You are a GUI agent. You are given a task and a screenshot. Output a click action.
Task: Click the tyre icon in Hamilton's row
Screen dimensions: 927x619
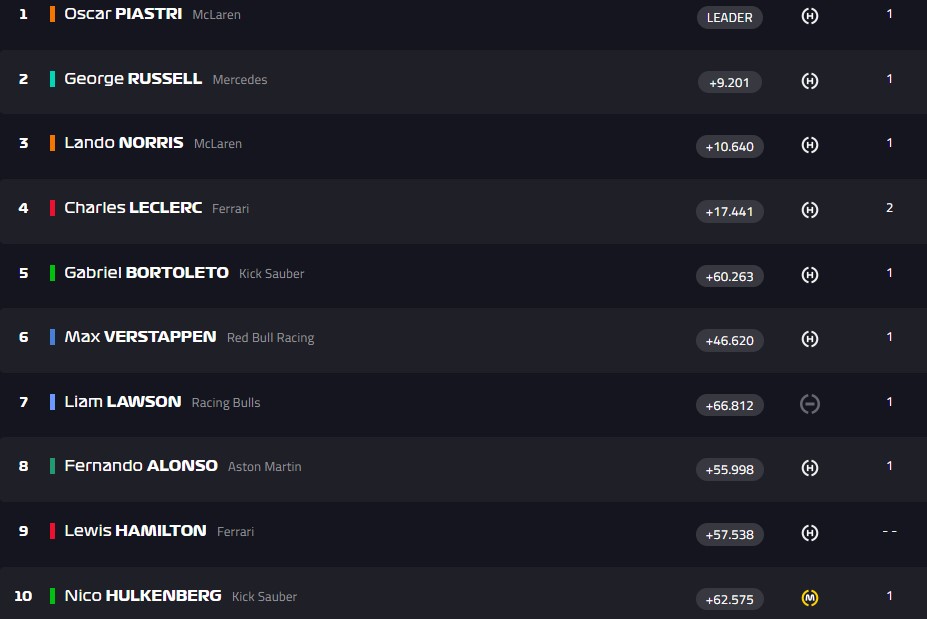click(x=810, y=534)
